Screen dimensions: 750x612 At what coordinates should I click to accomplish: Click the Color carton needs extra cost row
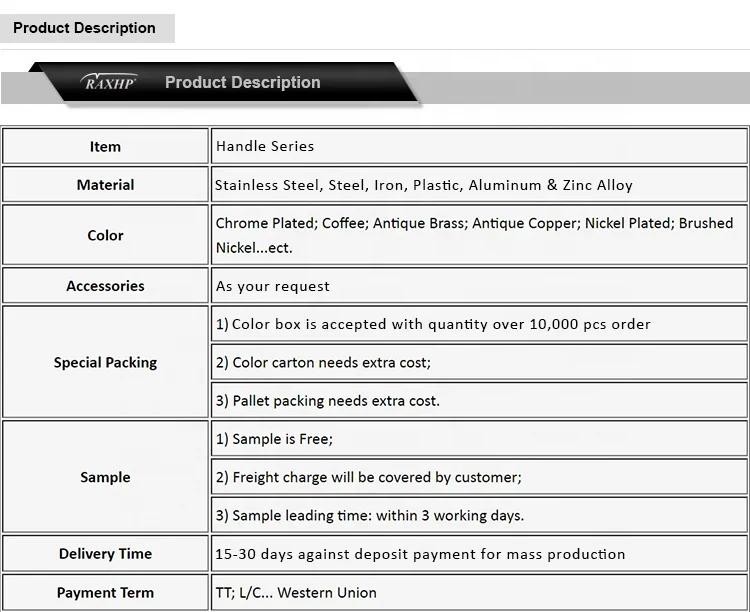pyautogui.click(x=323, y=362)
